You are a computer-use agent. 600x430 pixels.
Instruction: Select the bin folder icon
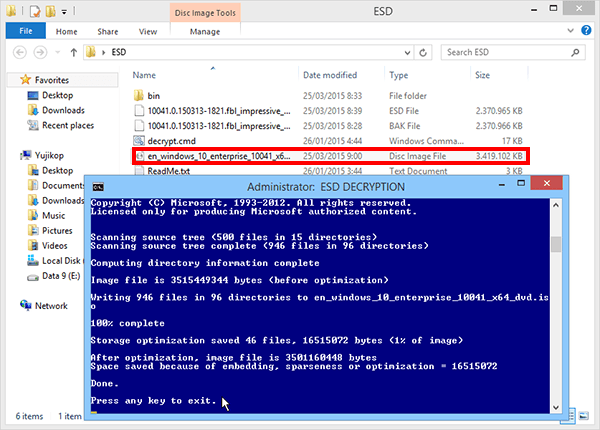[x=139, y=95]
